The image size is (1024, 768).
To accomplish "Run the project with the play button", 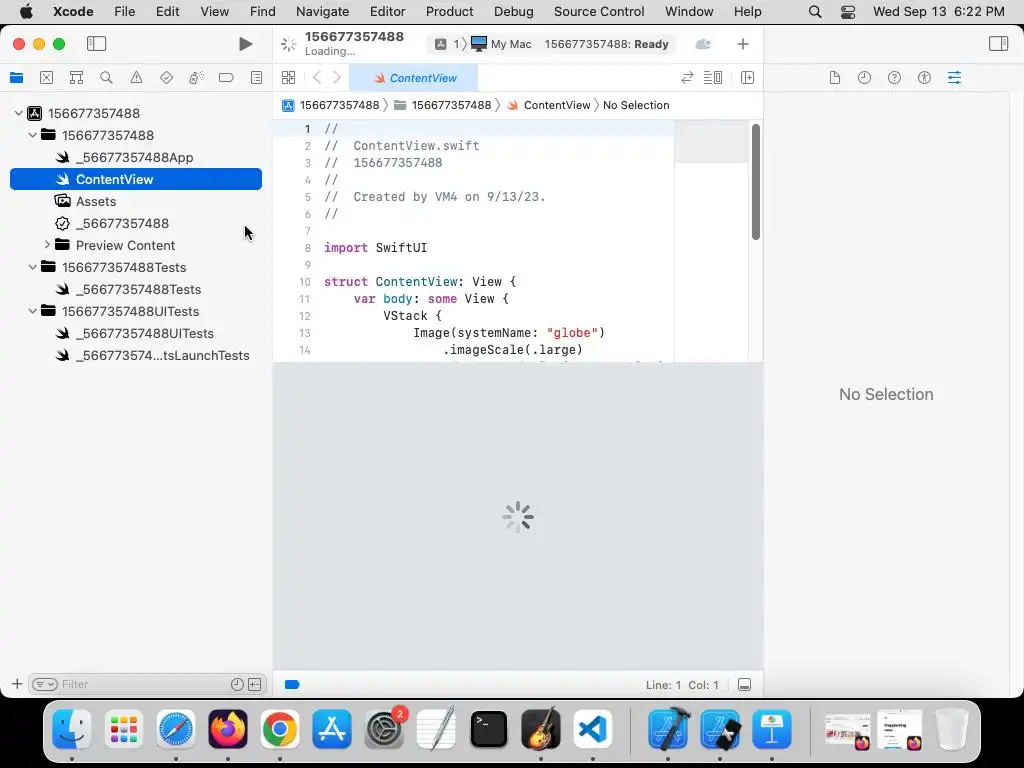I will (x=246, y=44).
